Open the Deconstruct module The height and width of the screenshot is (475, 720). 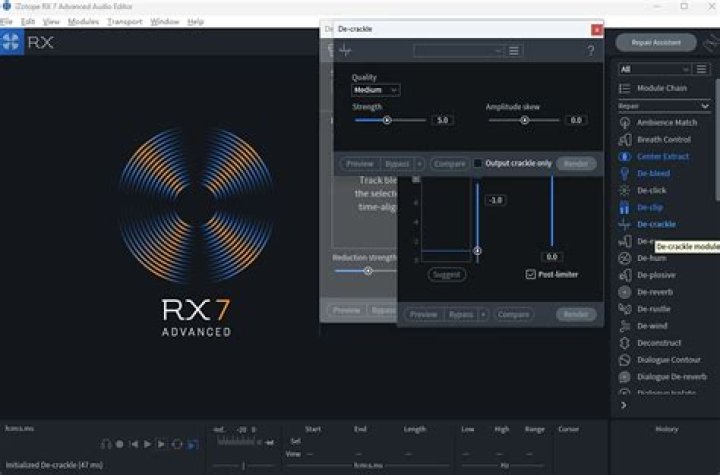[658, 343]
